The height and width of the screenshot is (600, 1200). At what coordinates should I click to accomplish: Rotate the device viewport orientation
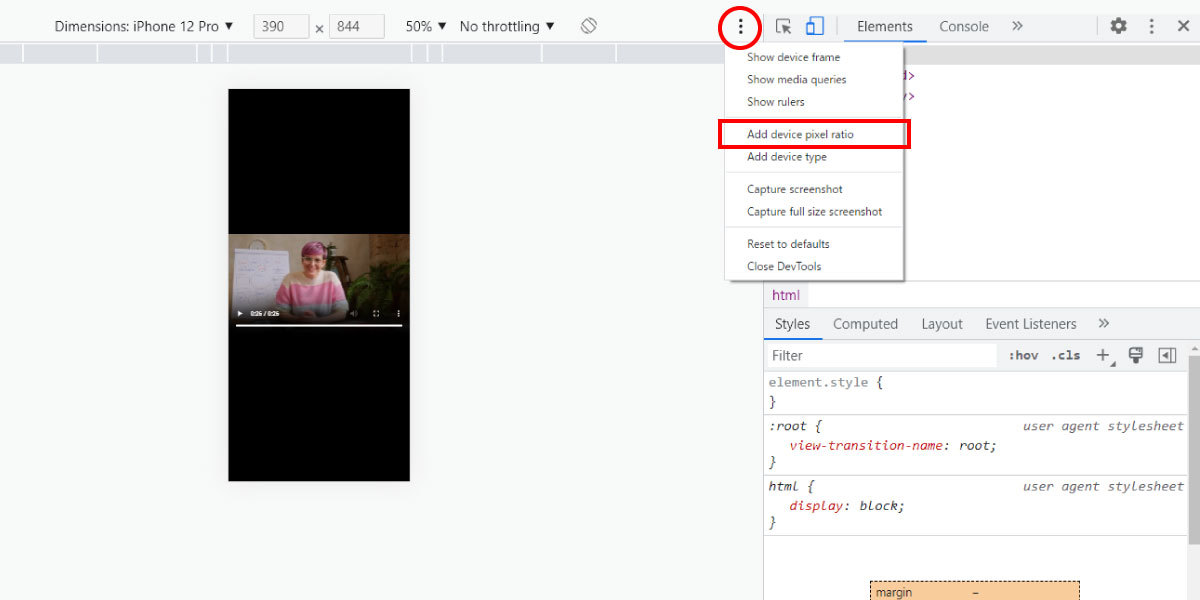click(x=589, y=26)
